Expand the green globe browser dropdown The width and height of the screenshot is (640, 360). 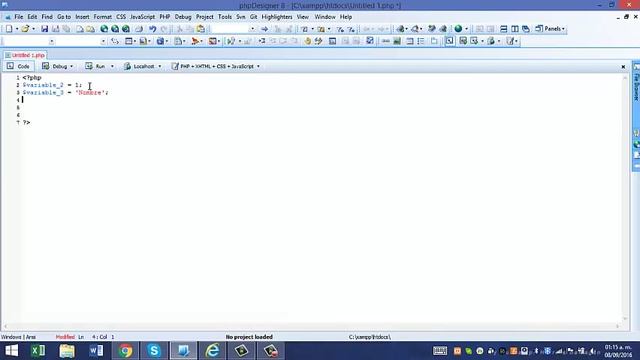click(466, 29)
